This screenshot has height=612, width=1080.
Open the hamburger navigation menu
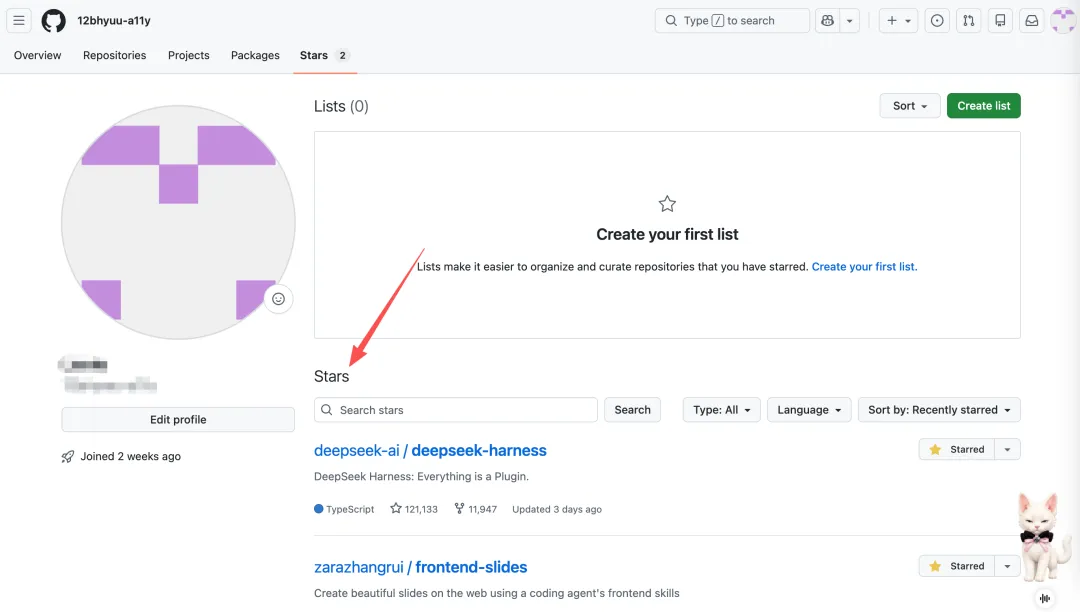coord(19,21)
